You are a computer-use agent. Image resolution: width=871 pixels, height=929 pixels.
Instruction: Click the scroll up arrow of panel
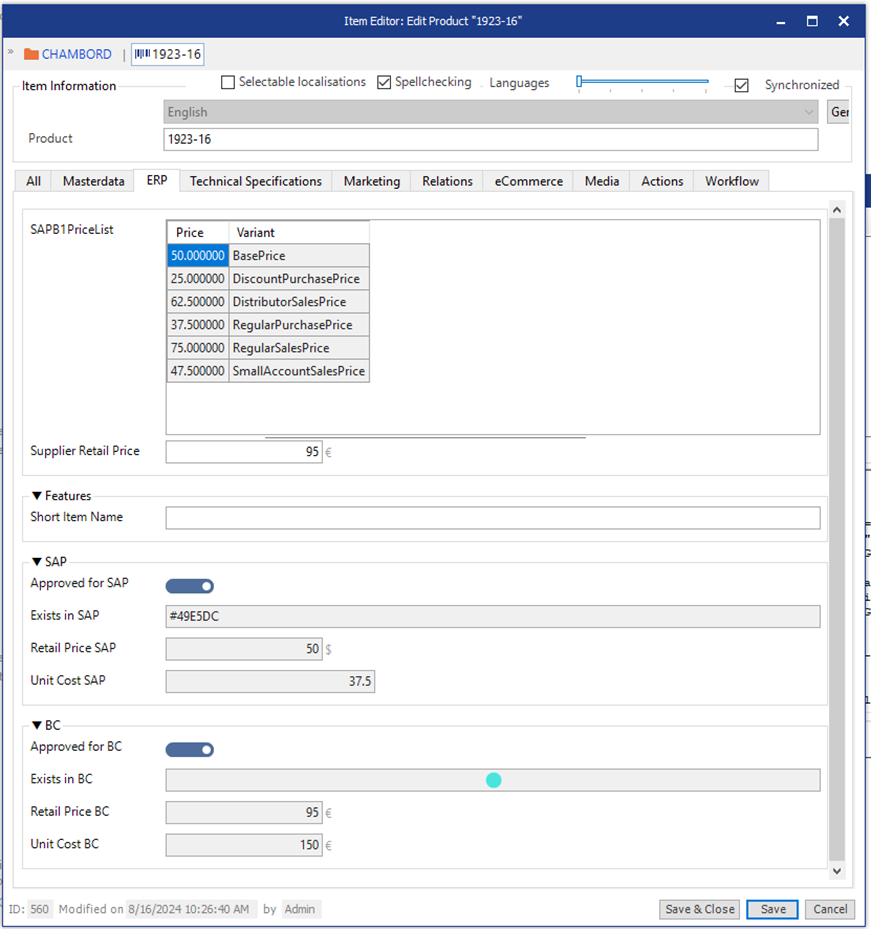(837, 210)
